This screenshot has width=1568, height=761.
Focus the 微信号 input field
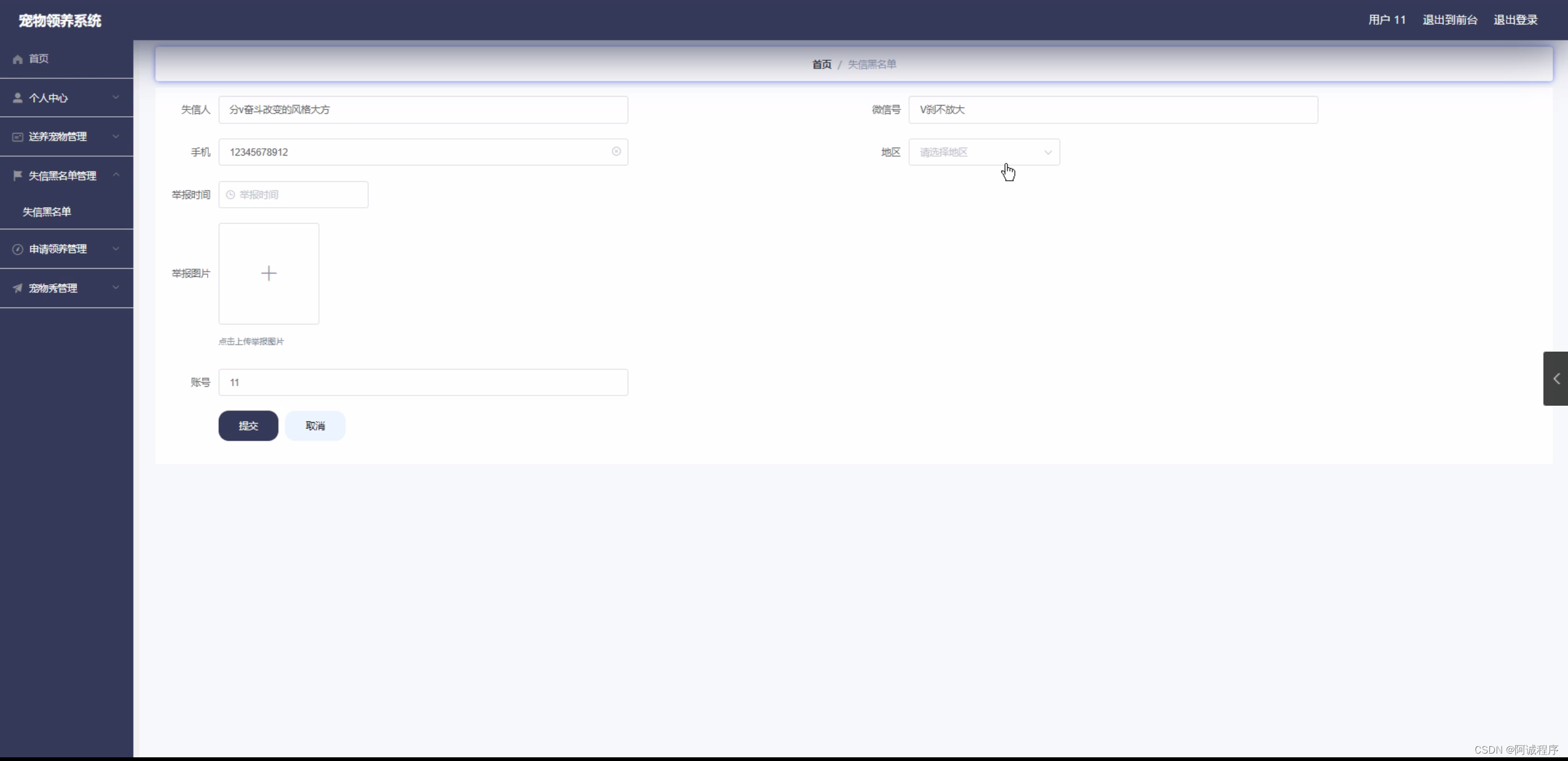click(1113, 109)
